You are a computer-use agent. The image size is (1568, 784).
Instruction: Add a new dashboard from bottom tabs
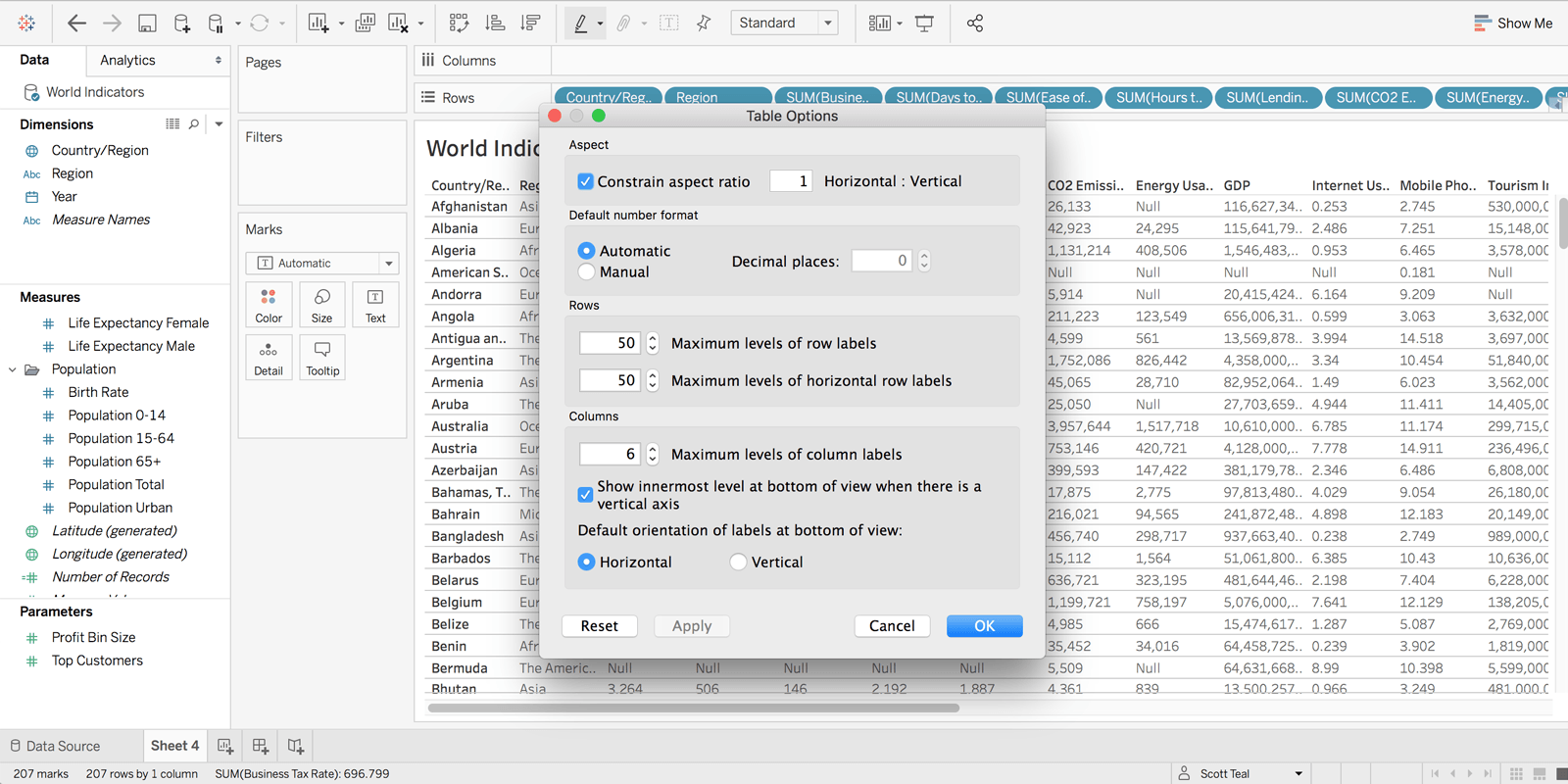point(261,747)
